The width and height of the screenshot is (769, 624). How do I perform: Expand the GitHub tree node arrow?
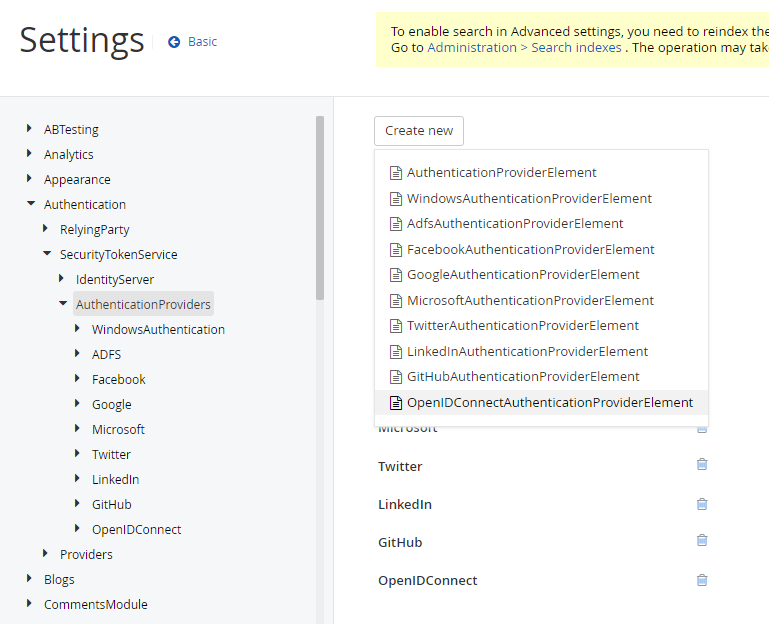click(x=77, y=503)
